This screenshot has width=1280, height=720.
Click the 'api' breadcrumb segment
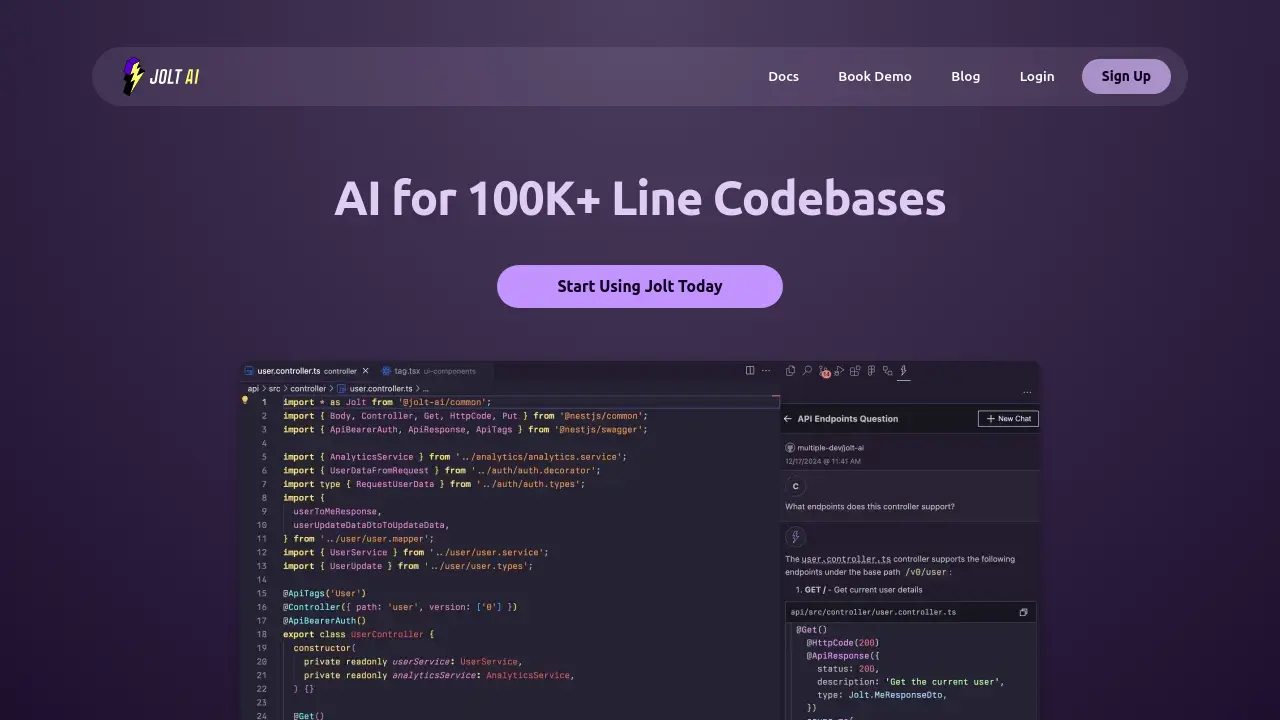(x=253, y=388)
